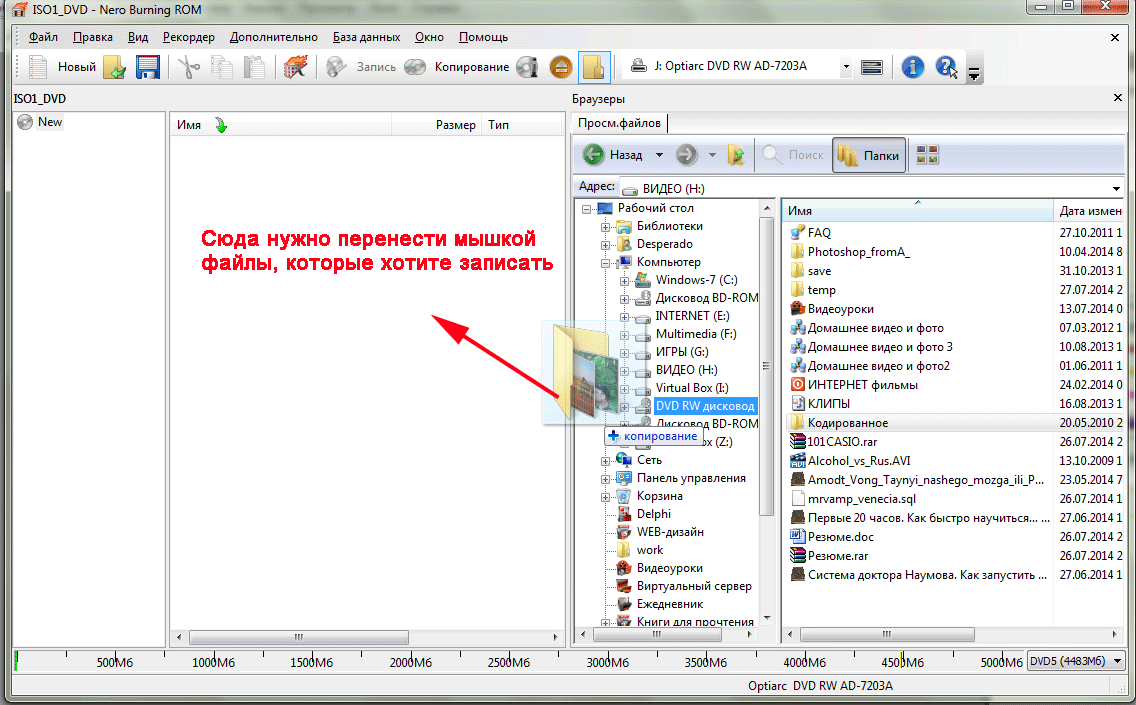Select the DVD RW дисковод tree item
This screenshot has width=1136, height=705.
pos(705,406)
